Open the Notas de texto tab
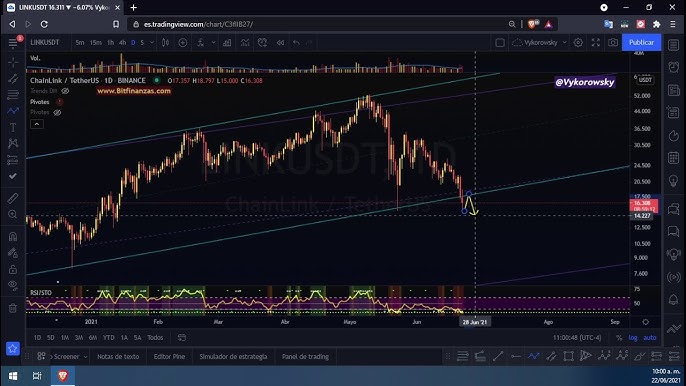686x386 pixels. click(x=118, y=357)
